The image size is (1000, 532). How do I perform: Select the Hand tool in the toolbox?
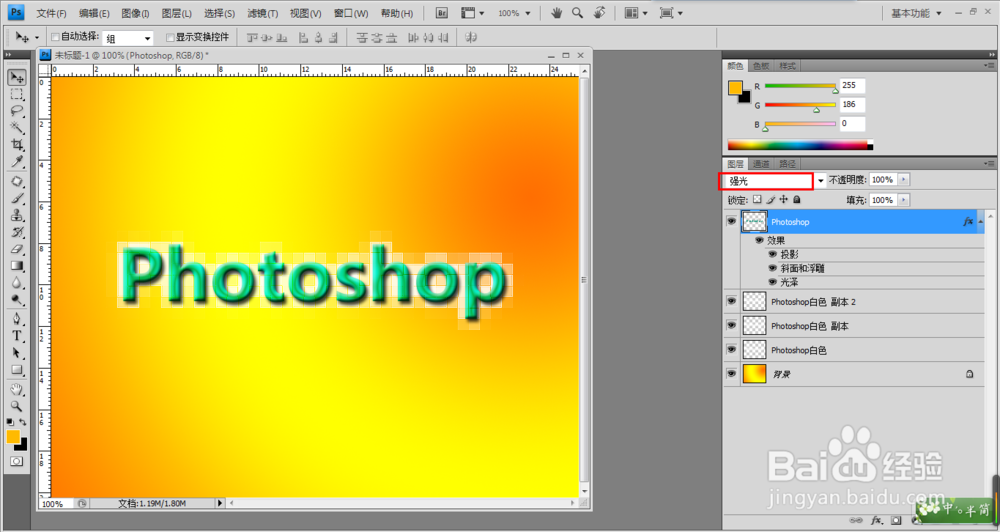click(17, 389)
